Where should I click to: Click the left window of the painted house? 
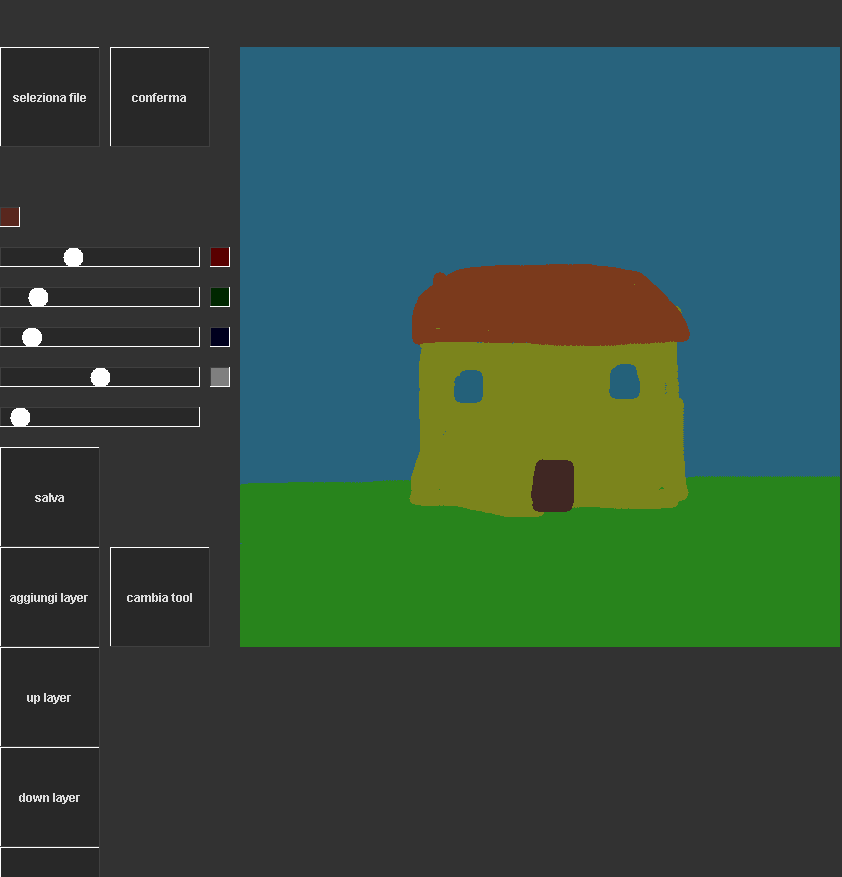tap(468, 386)
